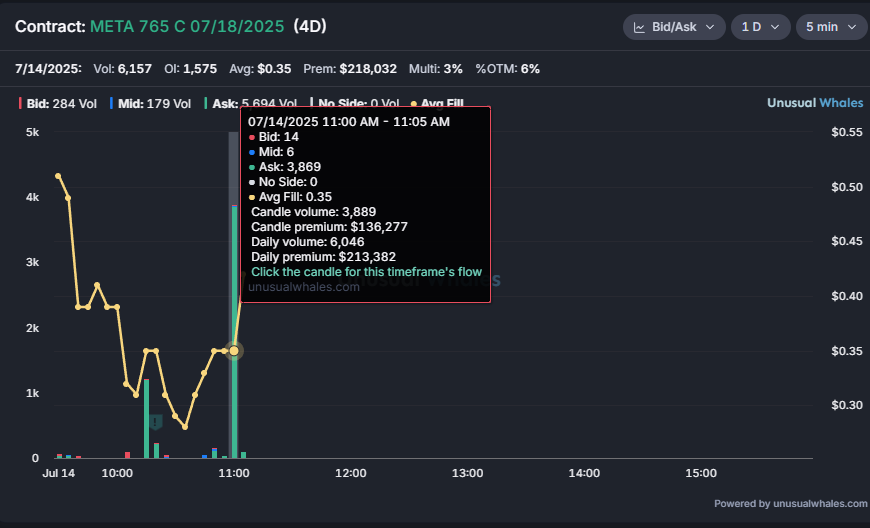Click the 'Avg: $0.35' stat
The image size is (870, 528).
point(260,69)
